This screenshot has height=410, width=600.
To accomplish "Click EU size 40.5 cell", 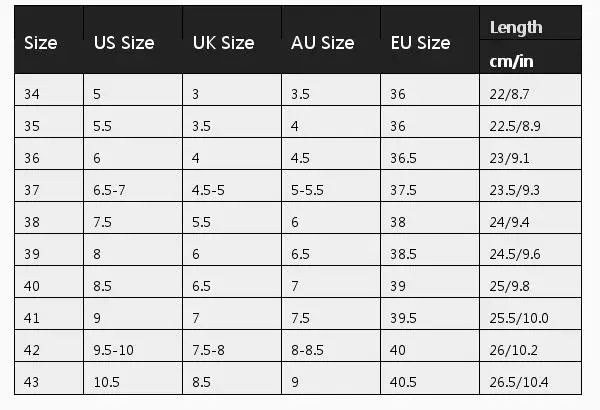I will click(x=430, y=378).
